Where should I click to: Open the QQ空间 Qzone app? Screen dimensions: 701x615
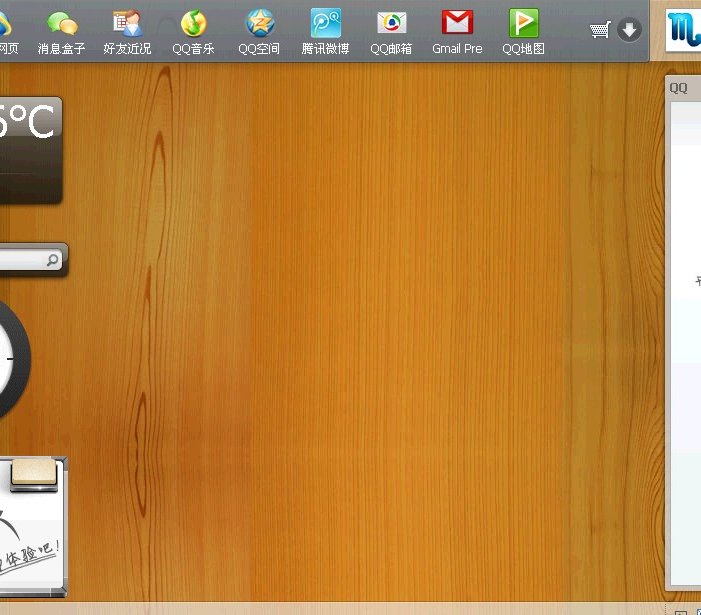click(x=259, y=32)
